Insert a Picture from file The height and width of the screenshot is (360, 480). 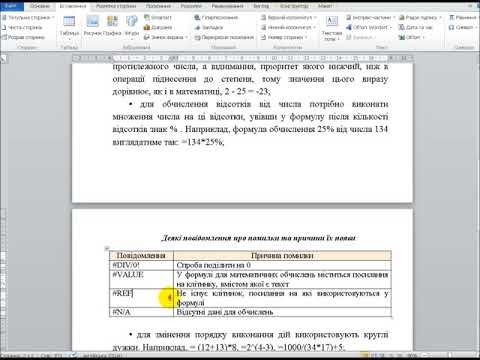coord(92,26)
